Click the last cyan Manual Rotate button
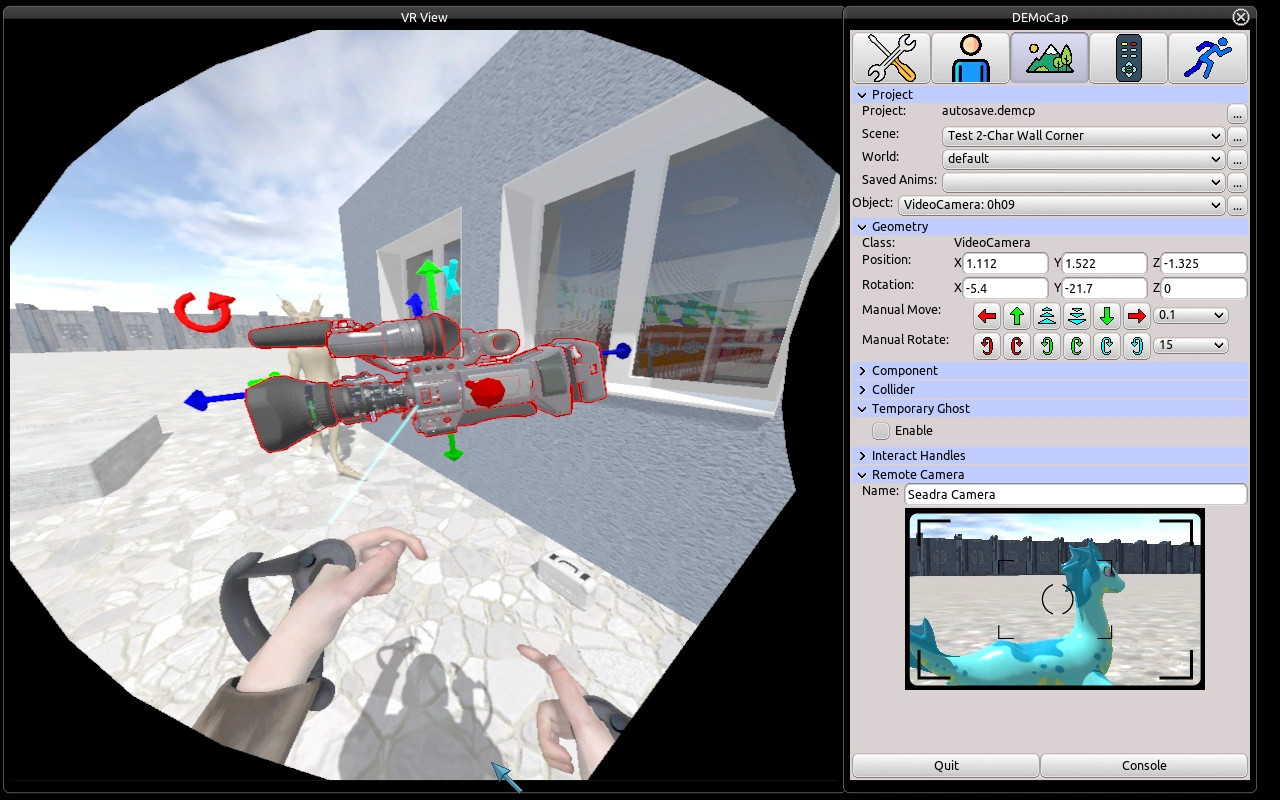 pyautogui.click(x=1136, y=346)
